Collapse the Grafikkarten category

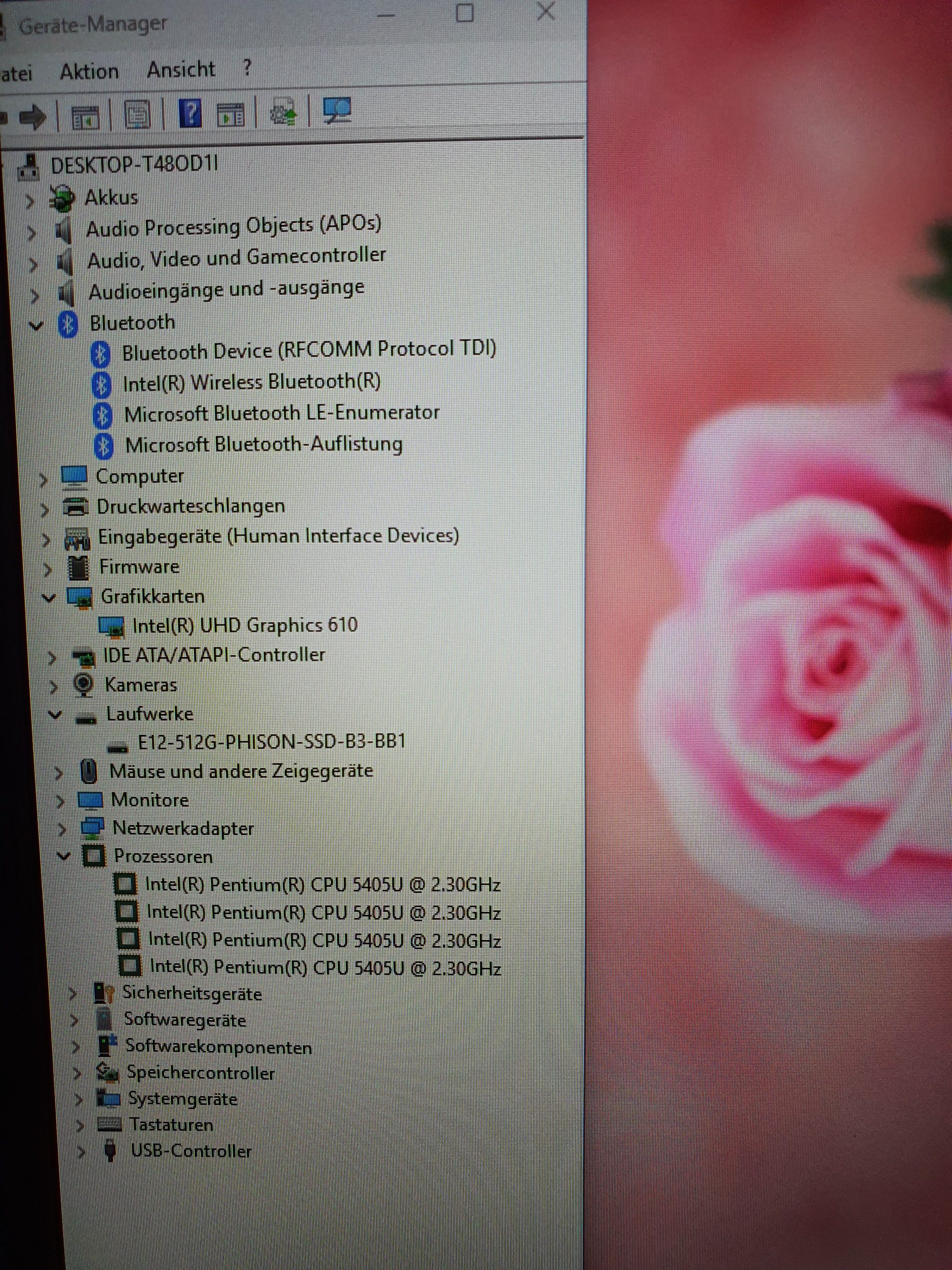50,598
